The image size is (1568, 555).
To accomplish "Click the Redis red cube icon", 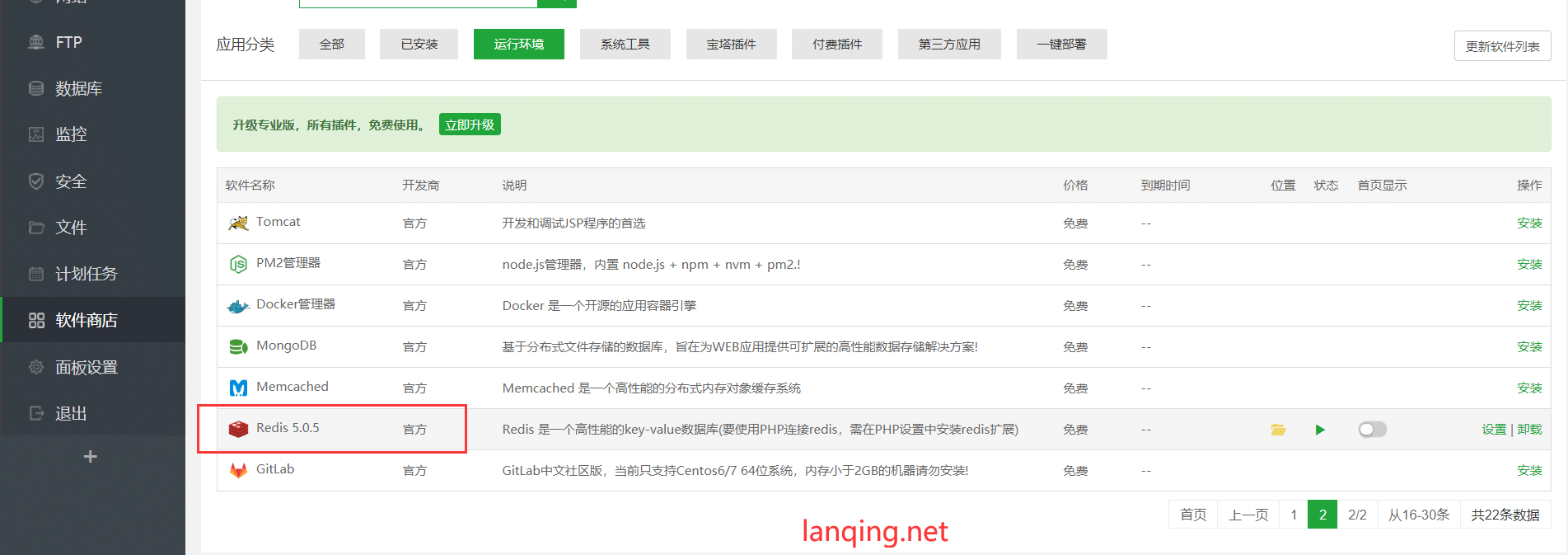I will pyautogui.click(x=238, y=429).
